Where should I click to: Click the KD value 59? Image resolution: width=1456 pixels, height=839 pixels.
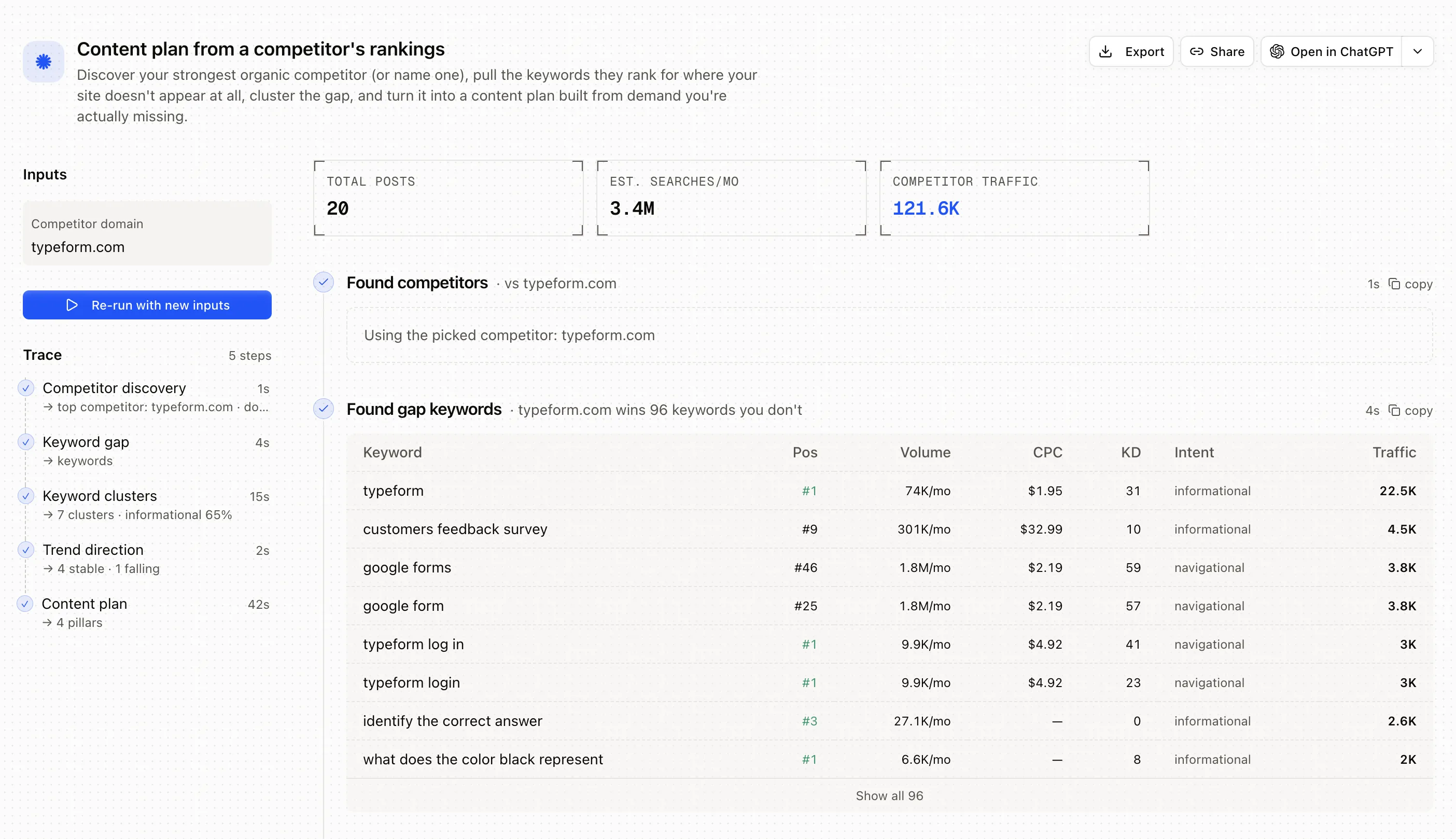point(1133,568)
